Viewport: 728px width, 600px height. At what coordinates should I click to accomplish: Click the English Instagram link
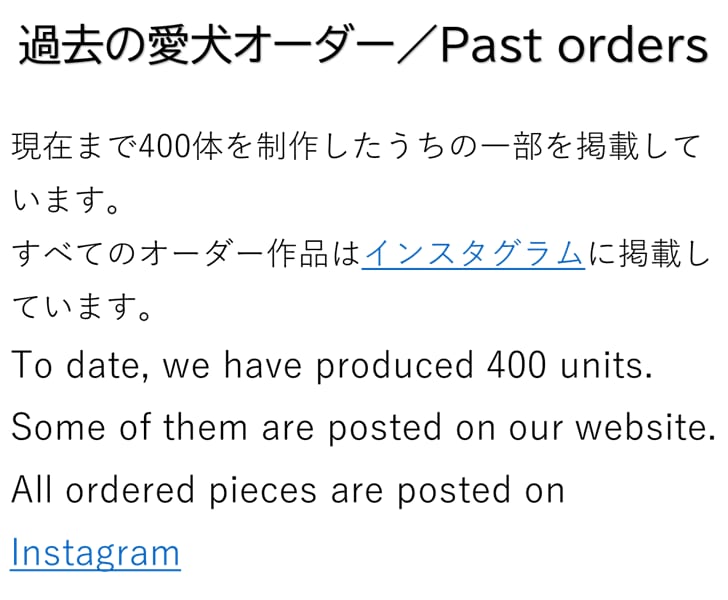(95, 551)
